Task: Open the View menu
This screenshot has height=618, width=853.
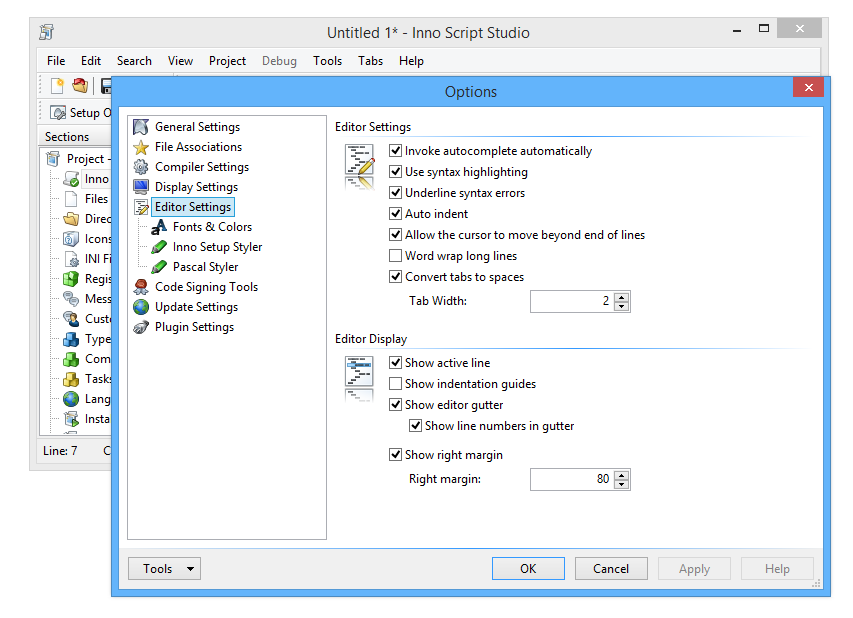Action: click(180, 61)
